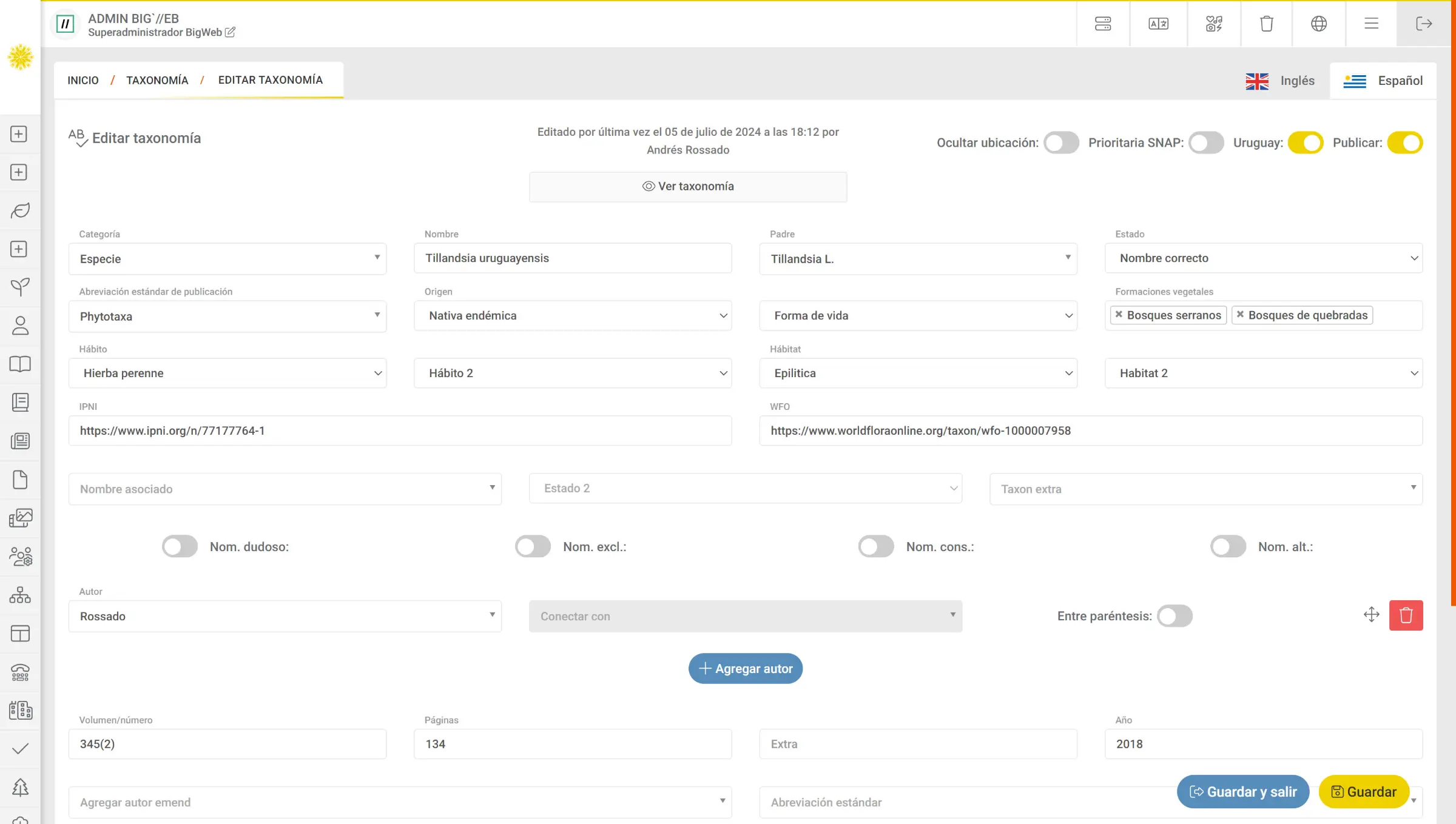Click red delete author trash button
The height and width of the screenshot is (824, 1456).
(1406, 615)
